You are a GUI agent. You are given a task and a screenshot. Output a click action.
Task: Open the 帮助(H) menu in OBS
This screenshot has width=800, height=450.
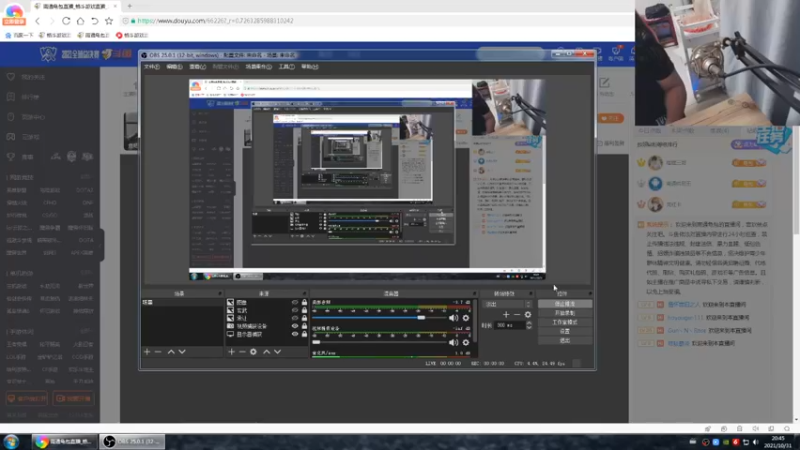[310, 67]
